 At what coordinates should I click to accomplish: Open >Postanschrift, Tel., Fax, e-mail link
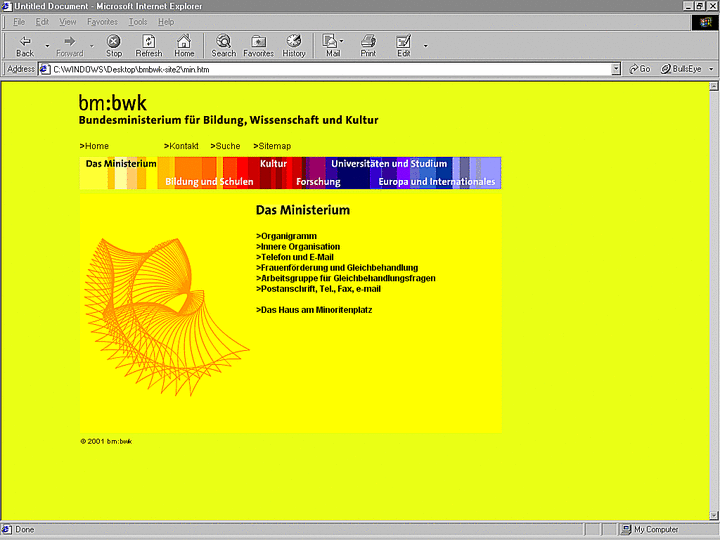(x=318, y=289)
